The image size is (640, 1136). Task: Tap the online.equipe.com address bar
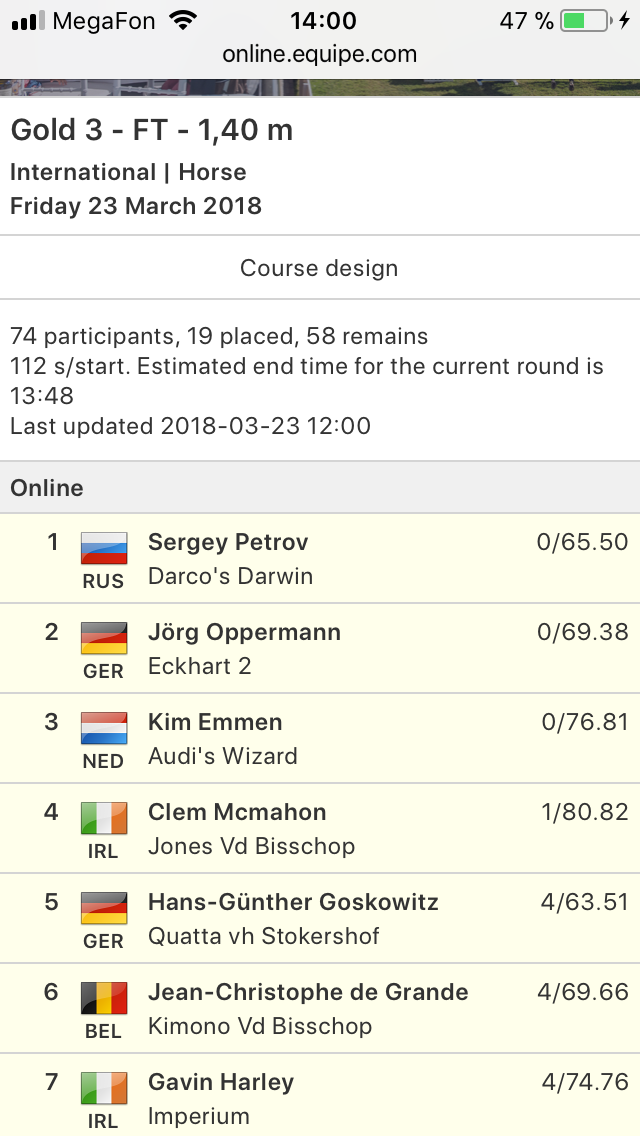click(x=320, y=54)
